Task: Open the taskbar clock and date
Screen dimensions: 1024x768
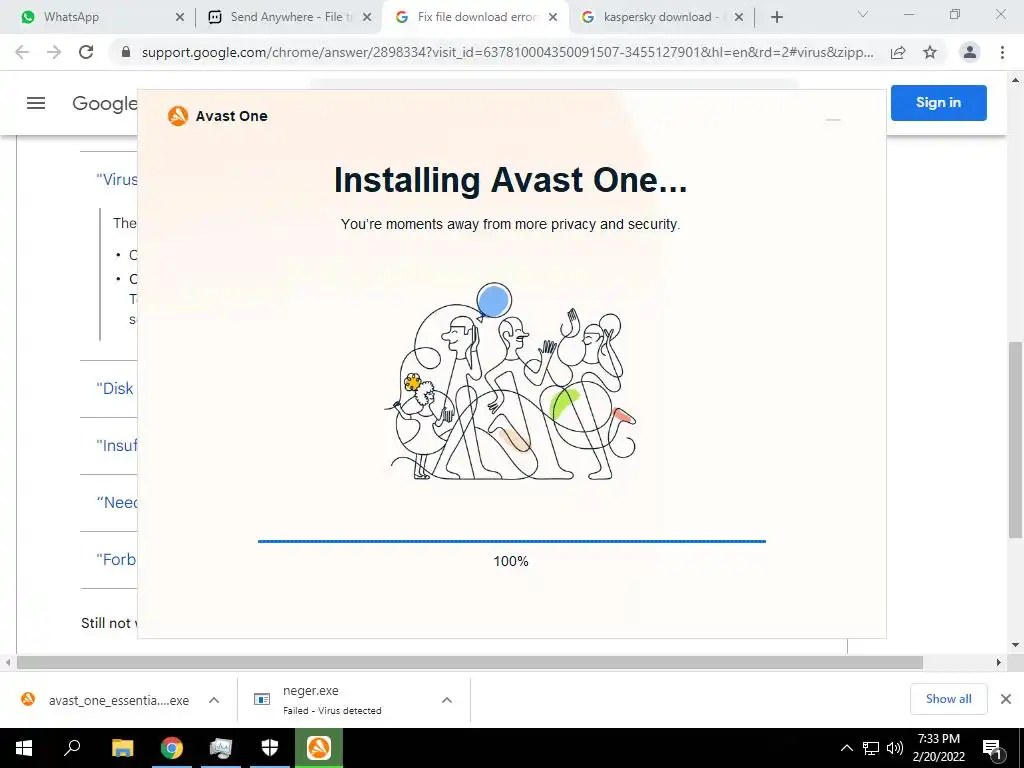Action: 938,748
